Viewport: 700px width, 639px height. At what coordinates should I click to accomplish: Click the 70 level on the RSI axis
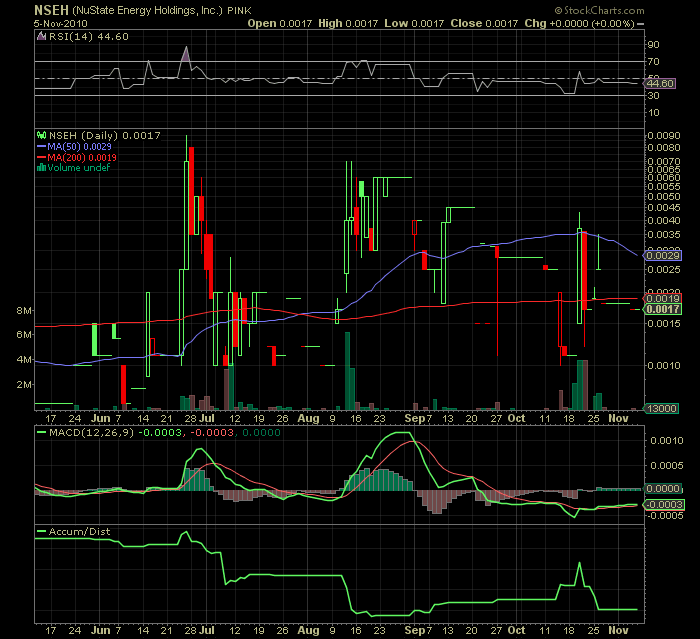653,62
